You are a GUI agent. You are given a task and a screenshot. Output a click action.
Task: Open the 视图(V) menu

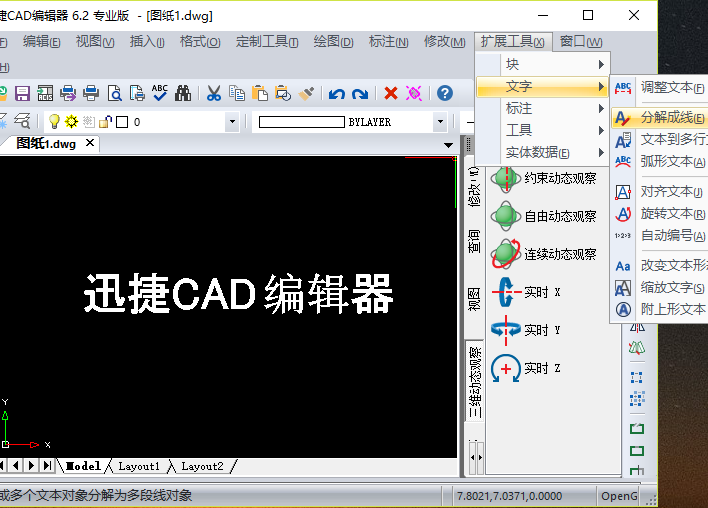point(95,42)
